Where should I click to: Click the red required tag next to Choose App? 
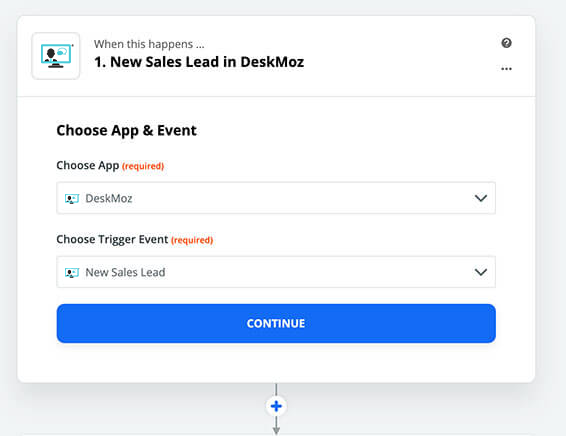(x=143, y=166)
